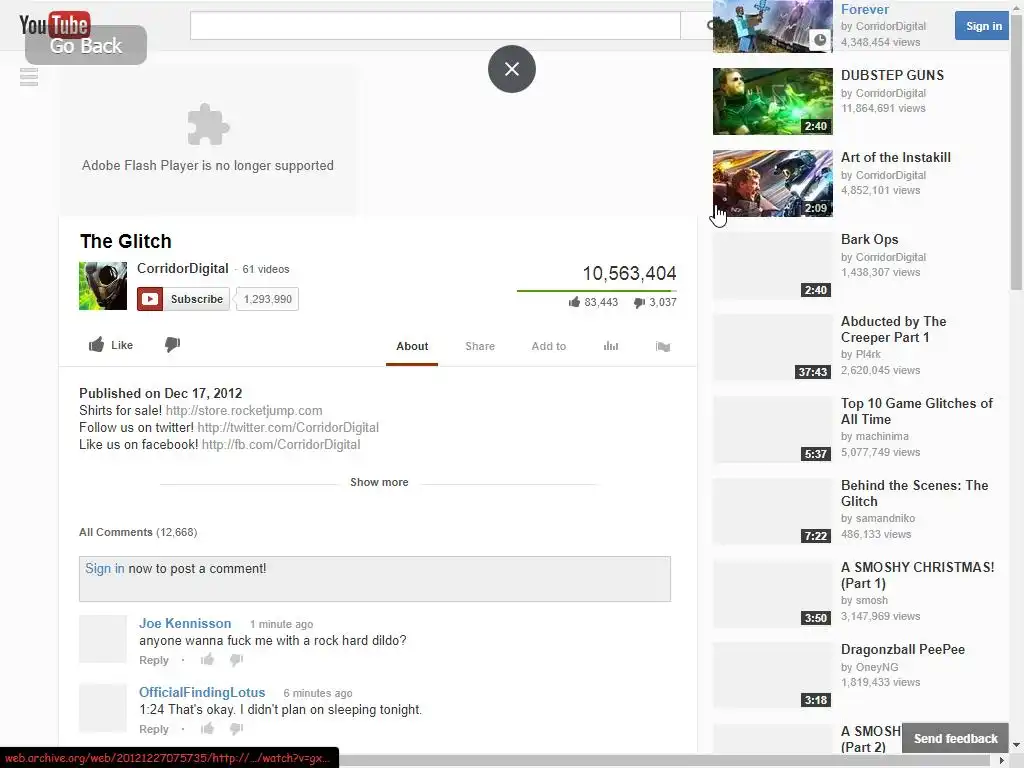Click the Flash plugin puzzle-piece icon

pyautogui.click(x=208, y=124)
